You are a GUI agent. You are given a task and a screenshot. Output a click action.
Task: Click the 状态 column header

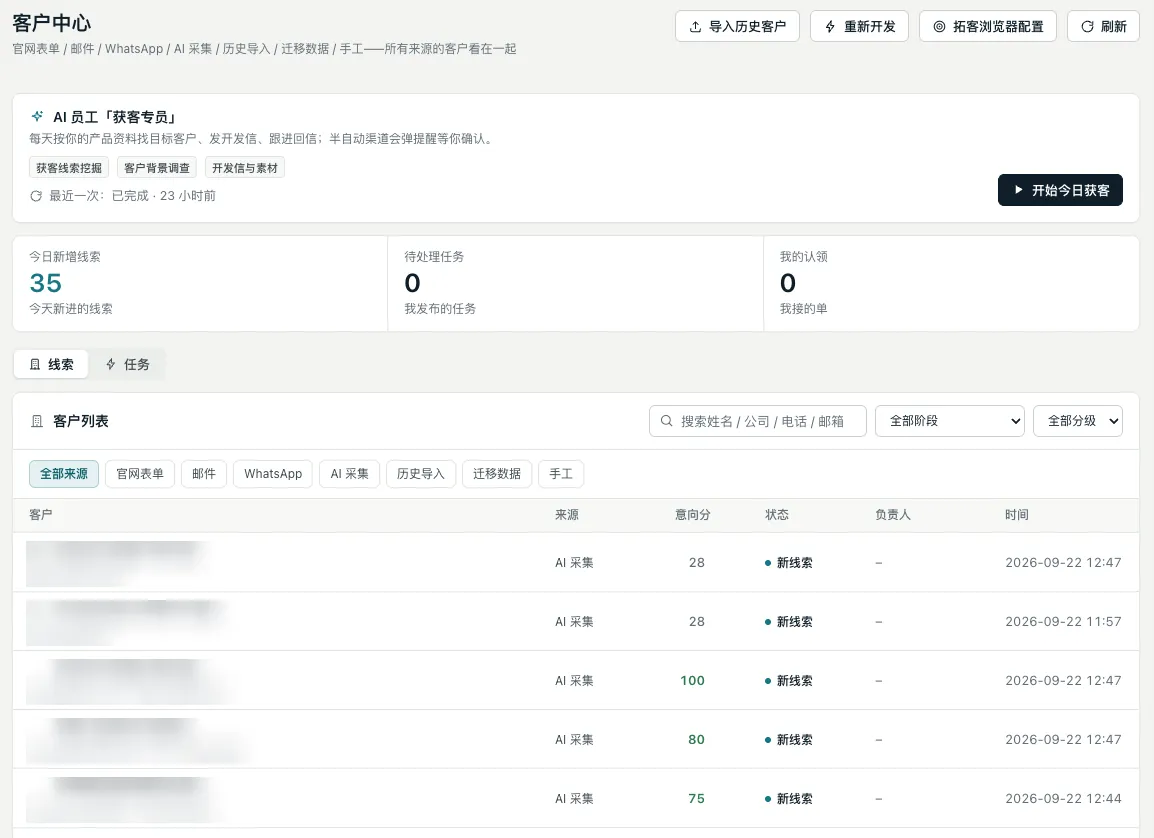coord(776,515)
